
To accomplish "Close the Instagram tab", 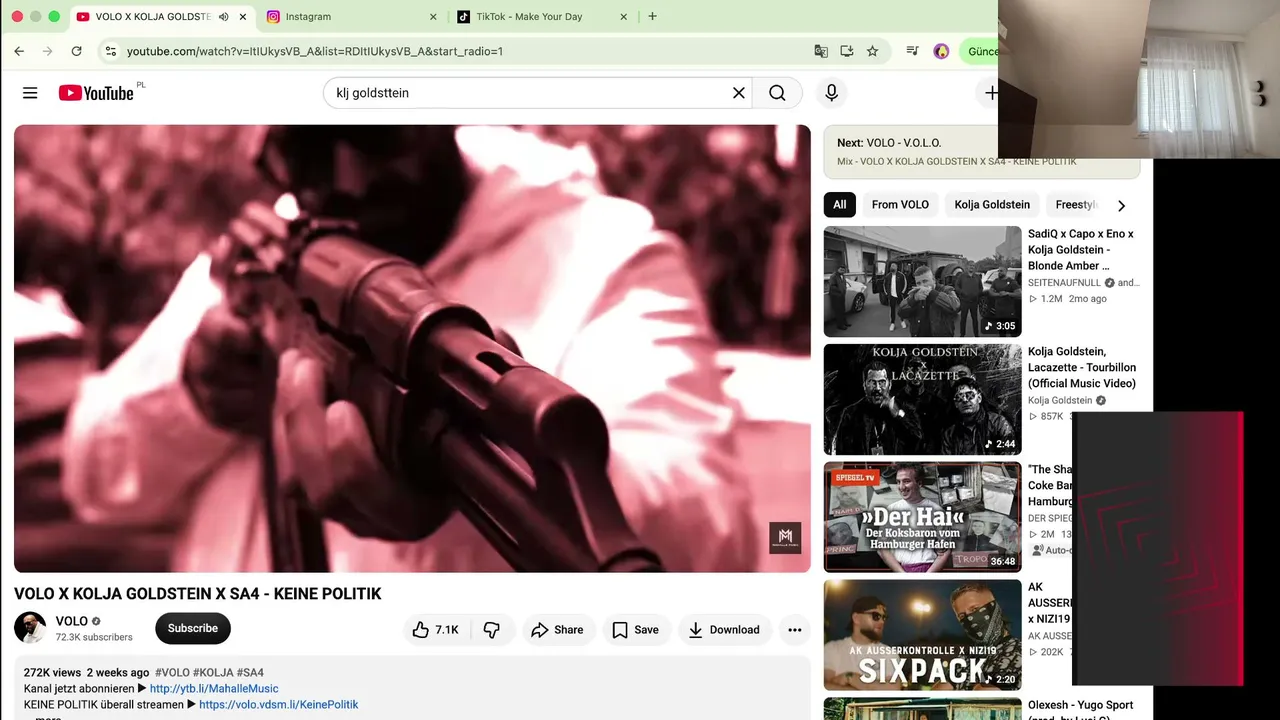I will coord(433,17).
